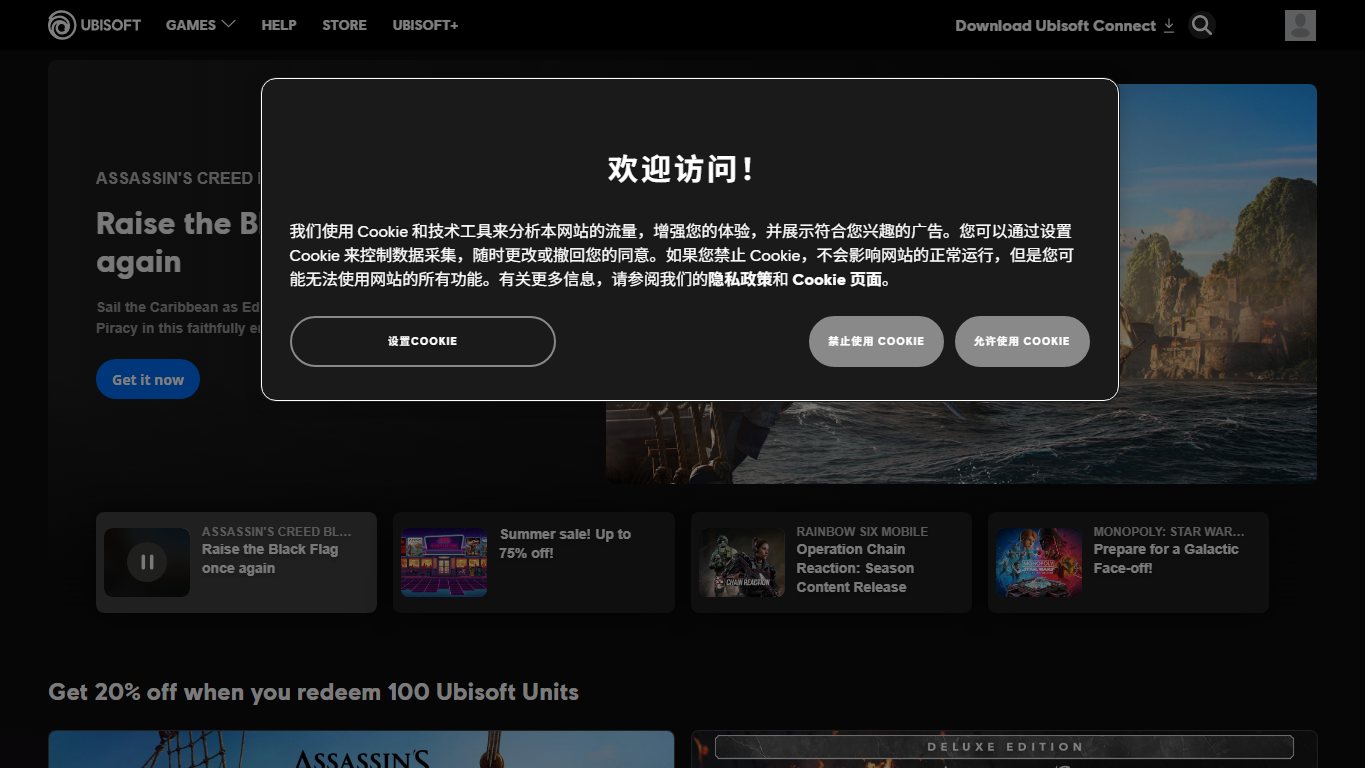
Task: Click 'Prepare for a Galactic Face-off!' text
Action: pos(1166,559)
